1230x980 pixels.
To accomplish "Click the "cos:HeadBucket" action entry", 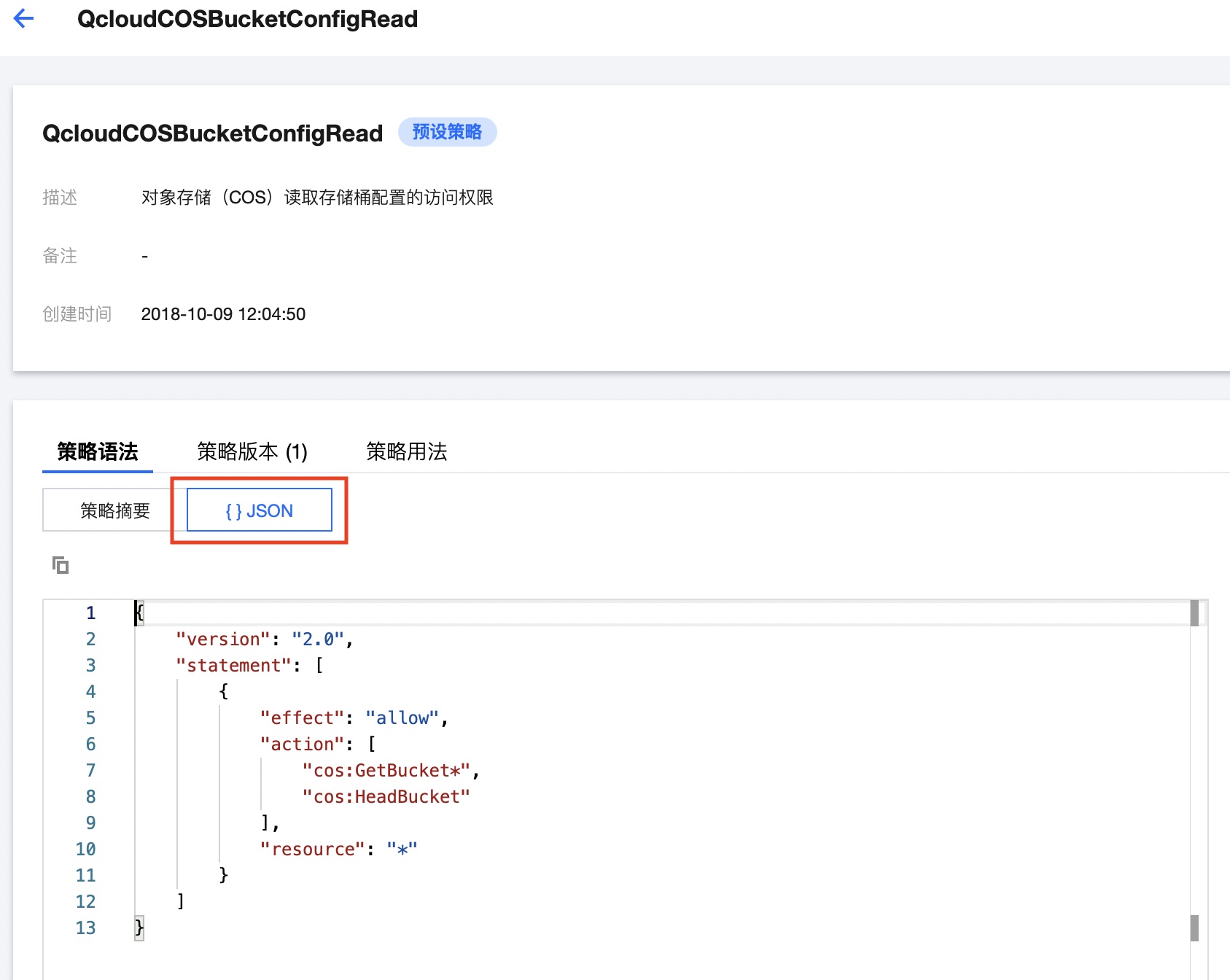I will (386, 797).
